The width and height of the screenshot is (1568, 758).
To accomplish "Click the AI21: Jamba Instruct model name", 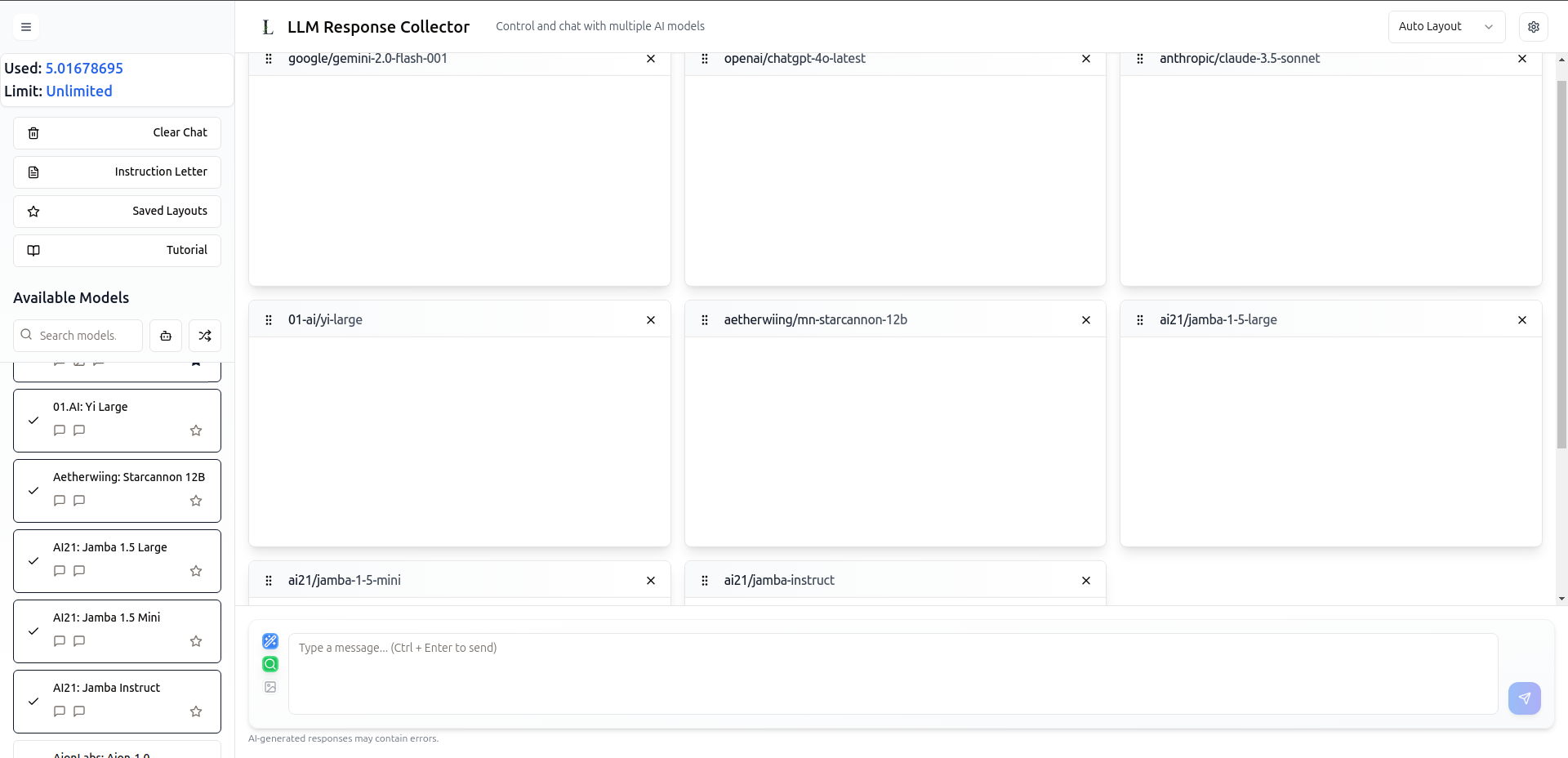I will (x=107, y=688).
